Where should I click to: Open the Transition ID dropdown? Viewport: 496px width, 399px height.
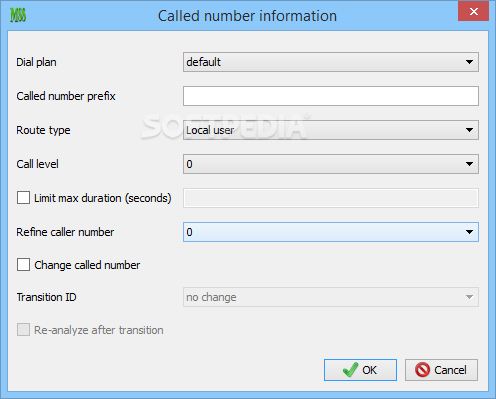331,297
